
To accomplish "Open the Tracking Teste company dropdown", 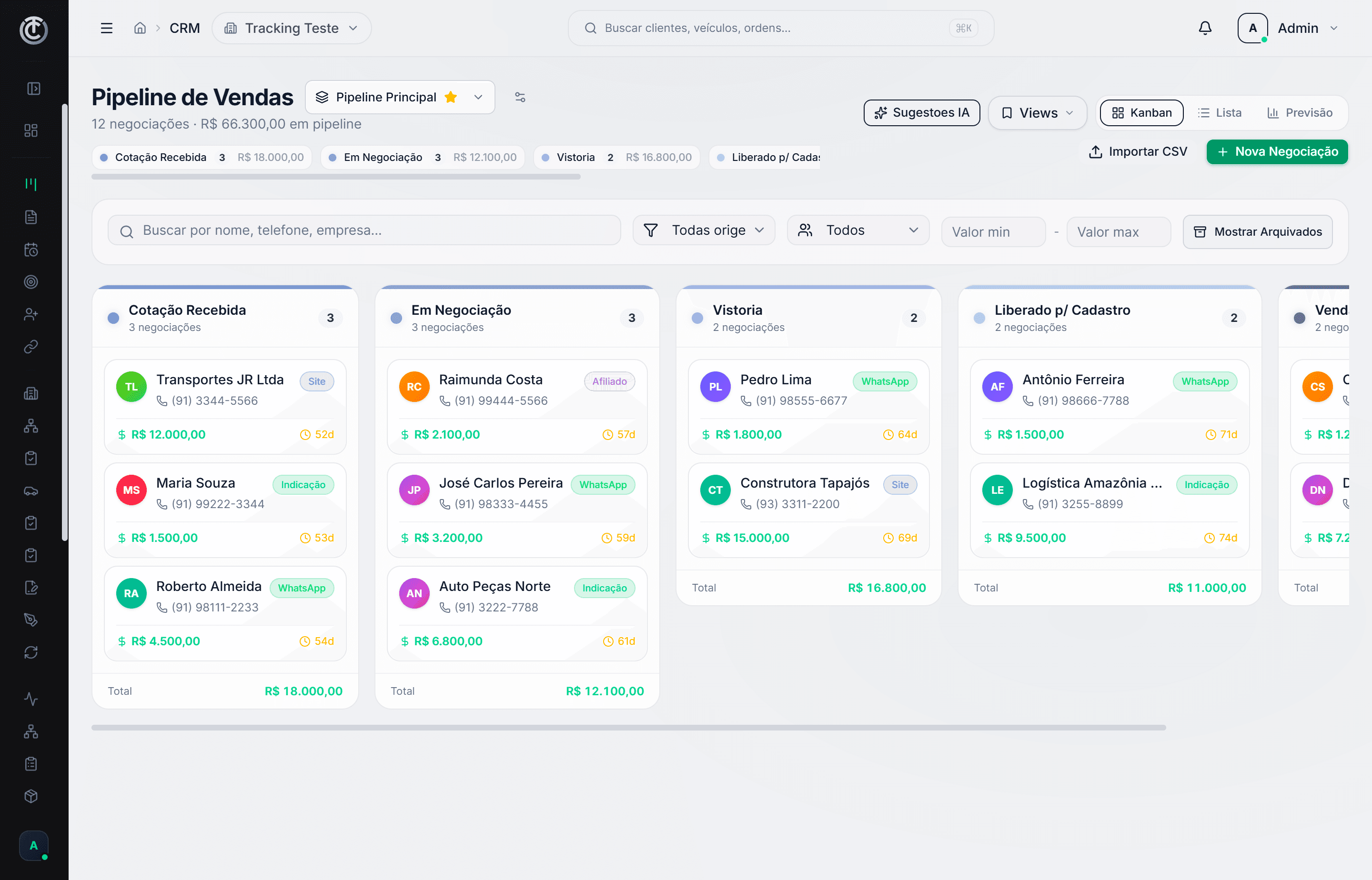I will [292, 28].
